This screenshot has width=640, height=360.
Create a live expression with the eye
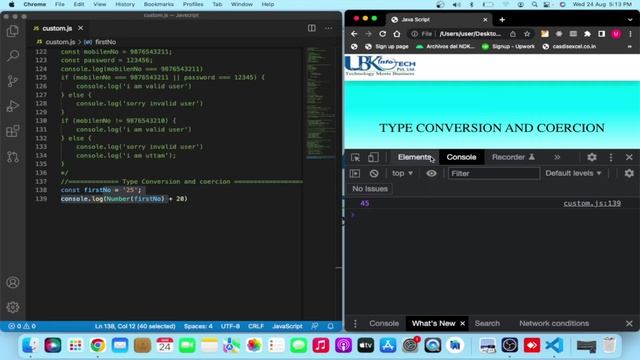[x=431, y=173]
